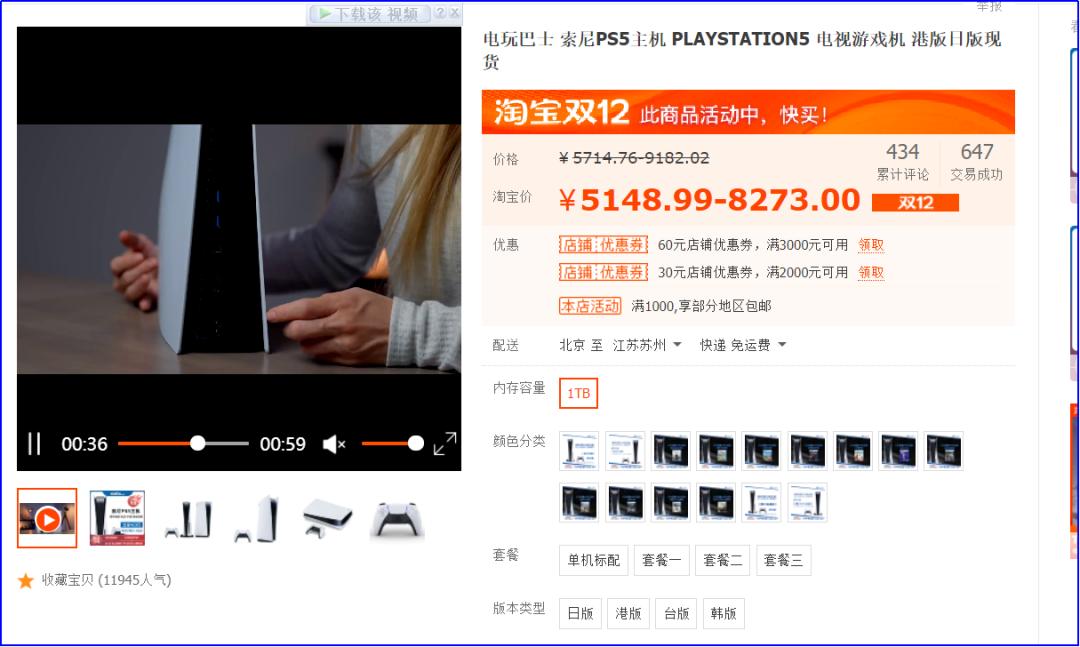Select the first swatch in second 颜色分类 row
Viewport: 1080px width, 647px height.
(579, 502)
